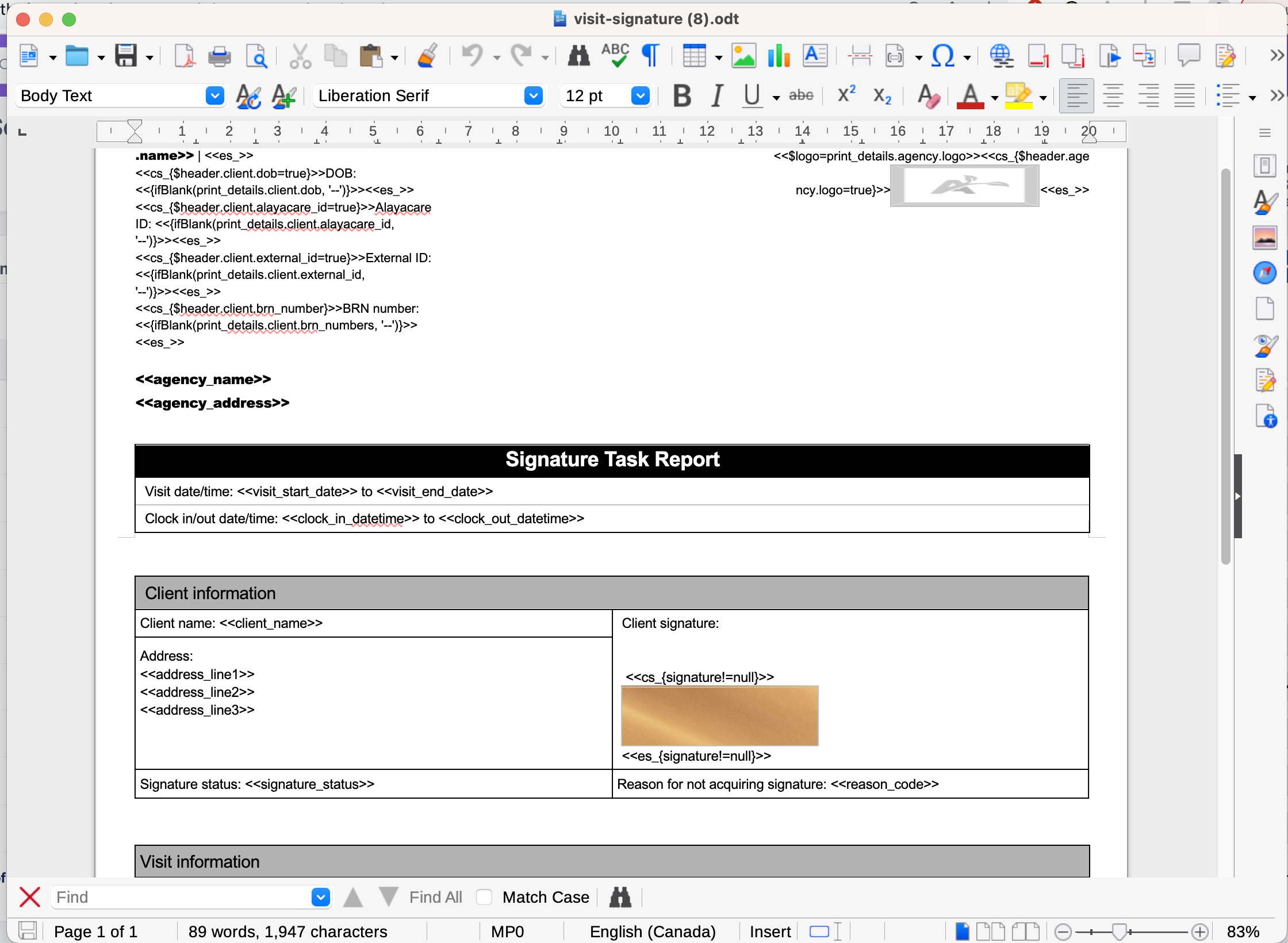Open Insert Table dropdown arrow
The image size is (1288, 943).
[x=718, y=57]
